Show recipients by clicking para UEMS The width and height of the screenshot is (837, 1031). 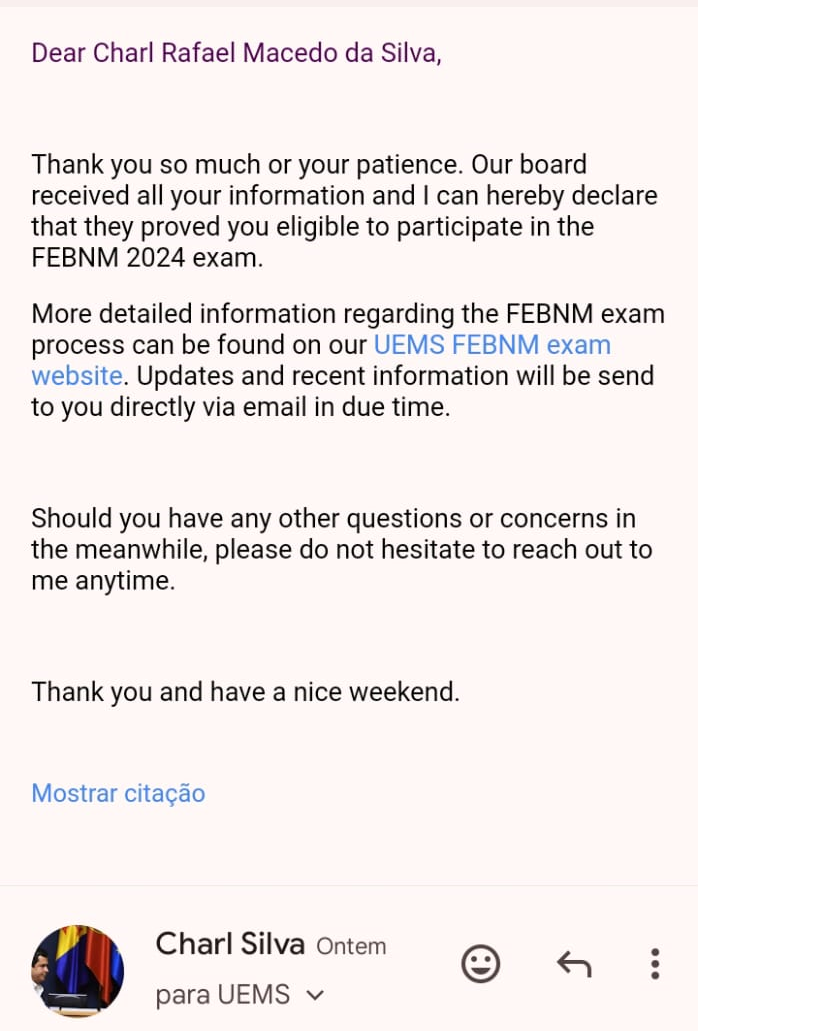222,995
